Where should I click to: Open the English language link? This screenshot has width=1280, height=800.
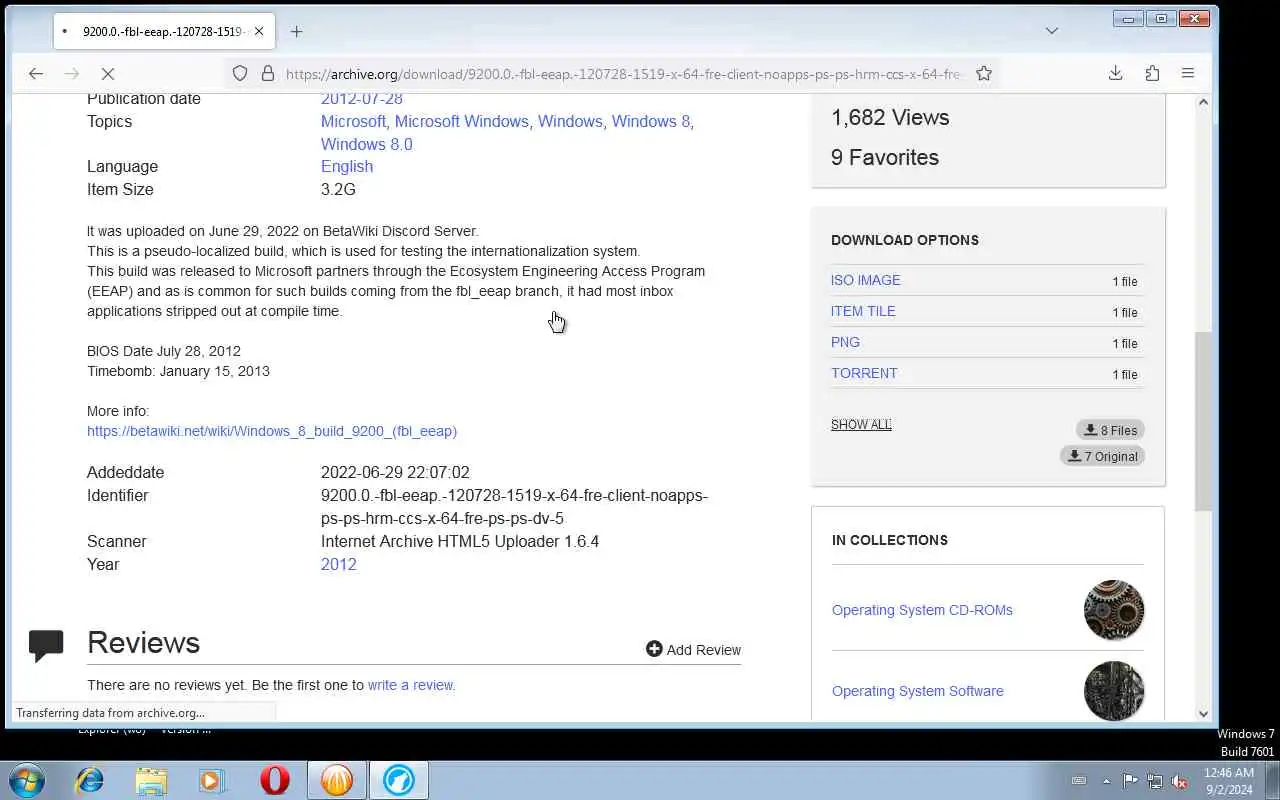pos(347,166)
